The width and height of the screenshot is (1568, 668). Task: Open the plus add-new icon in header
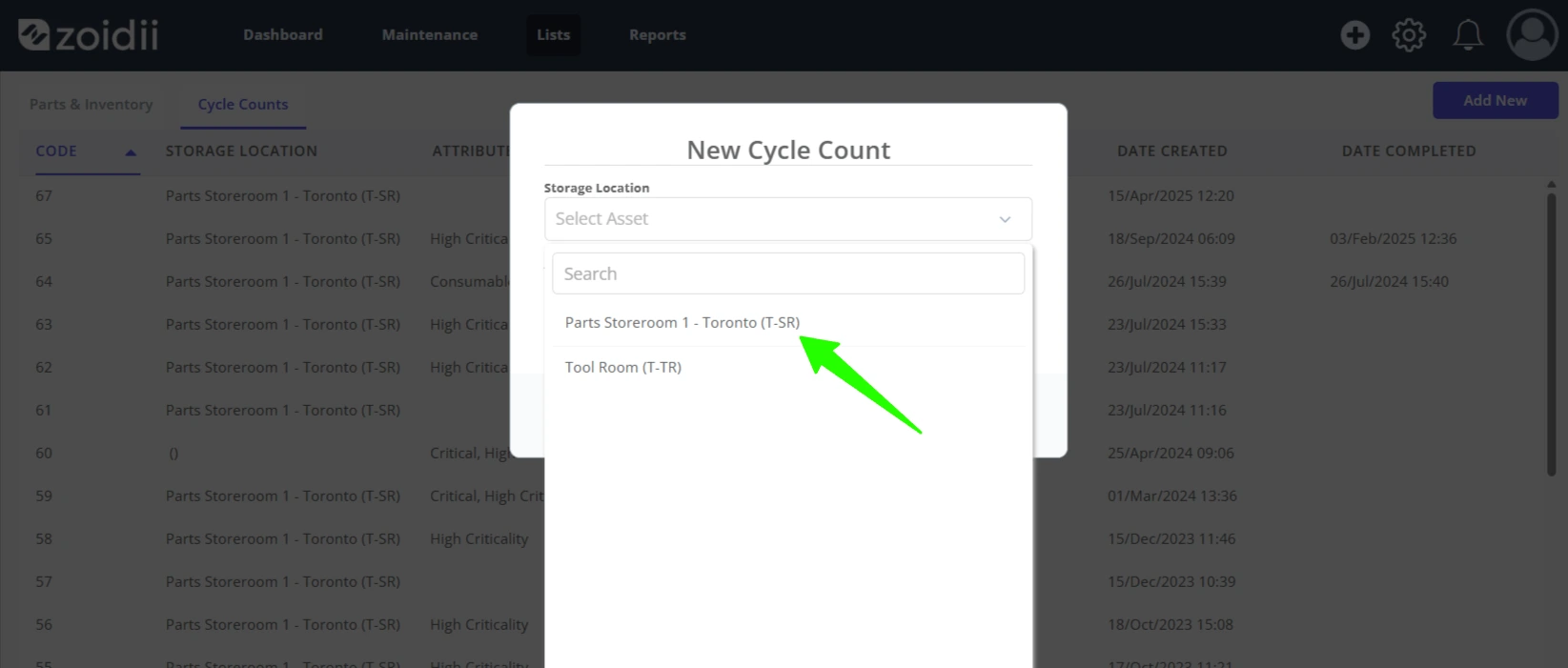click(x=1354, y=35)
